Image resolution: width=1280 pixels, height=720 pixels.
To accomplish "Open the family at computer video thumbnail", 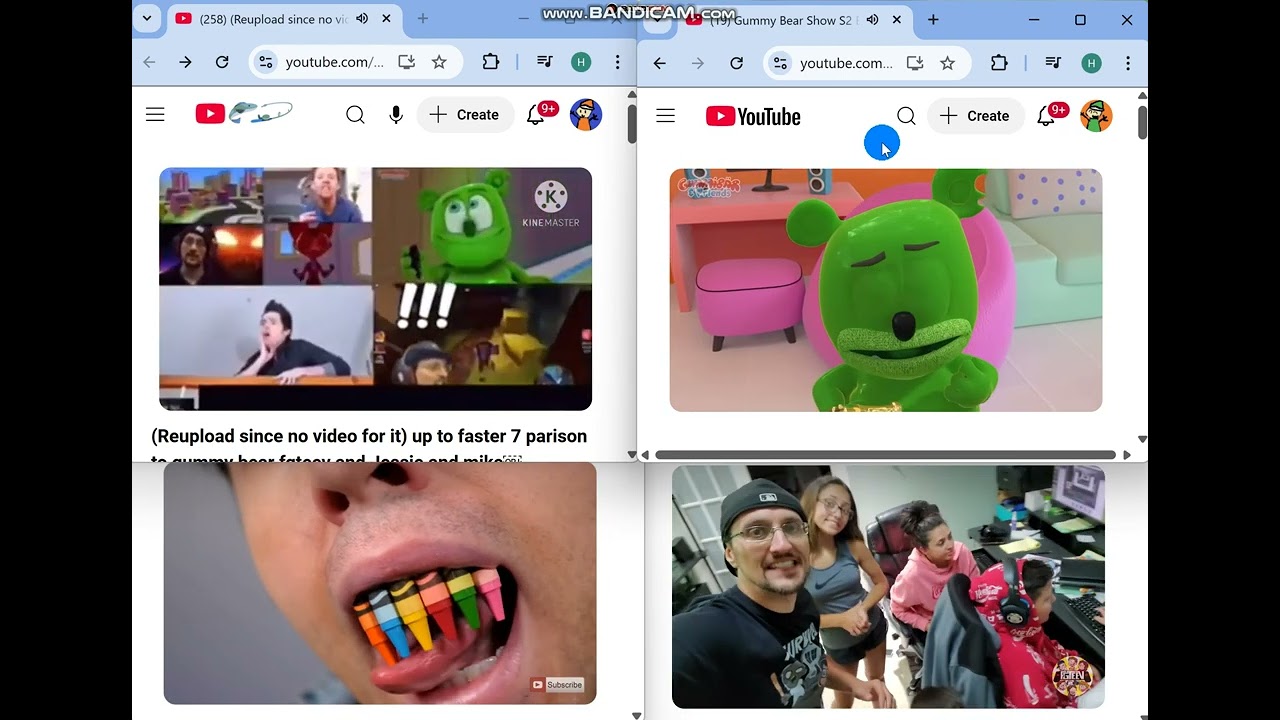I will [888, 587].
